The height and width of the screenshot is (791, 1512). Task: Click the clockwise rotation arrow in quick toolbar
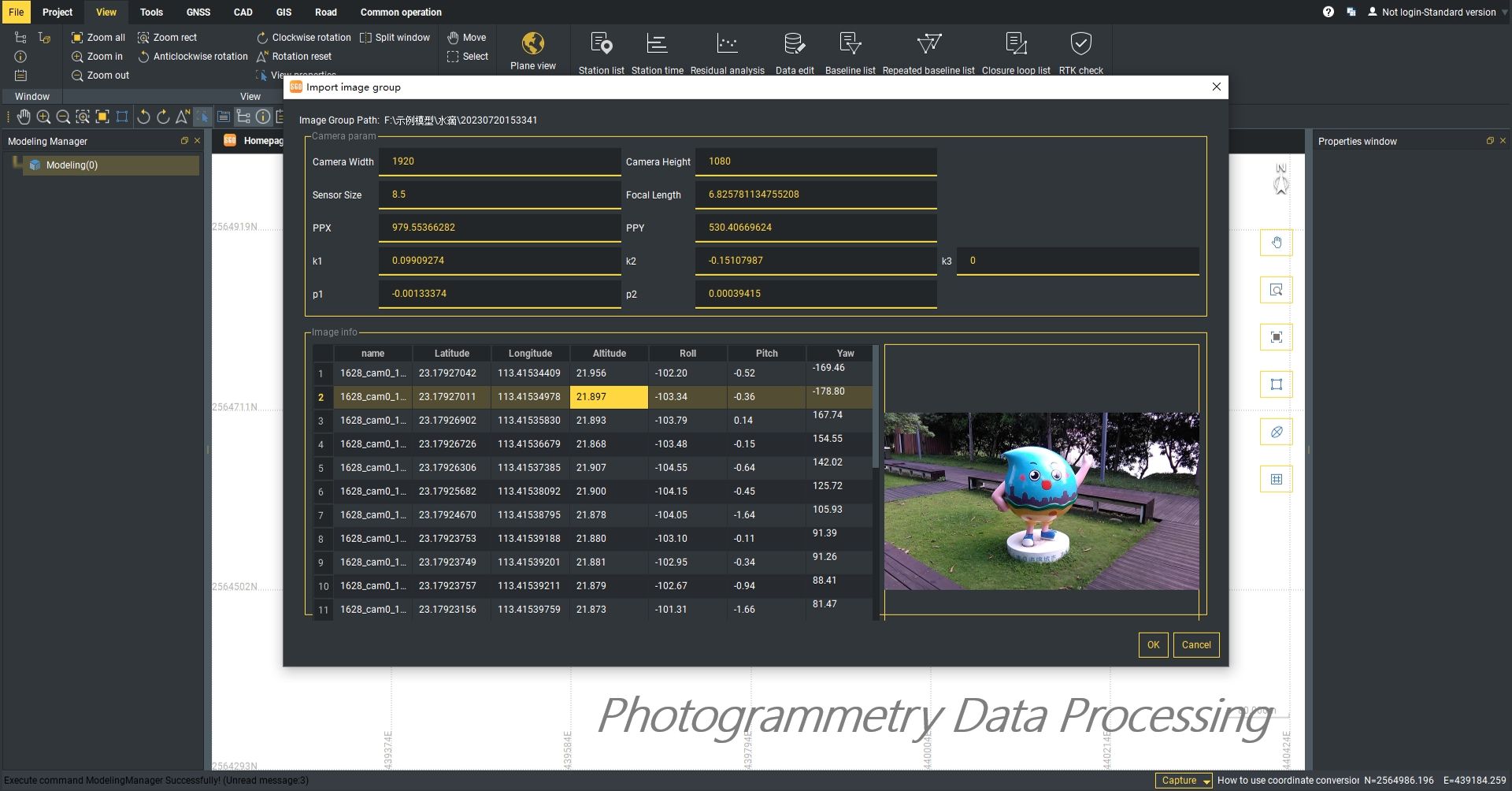pos(163,117)
